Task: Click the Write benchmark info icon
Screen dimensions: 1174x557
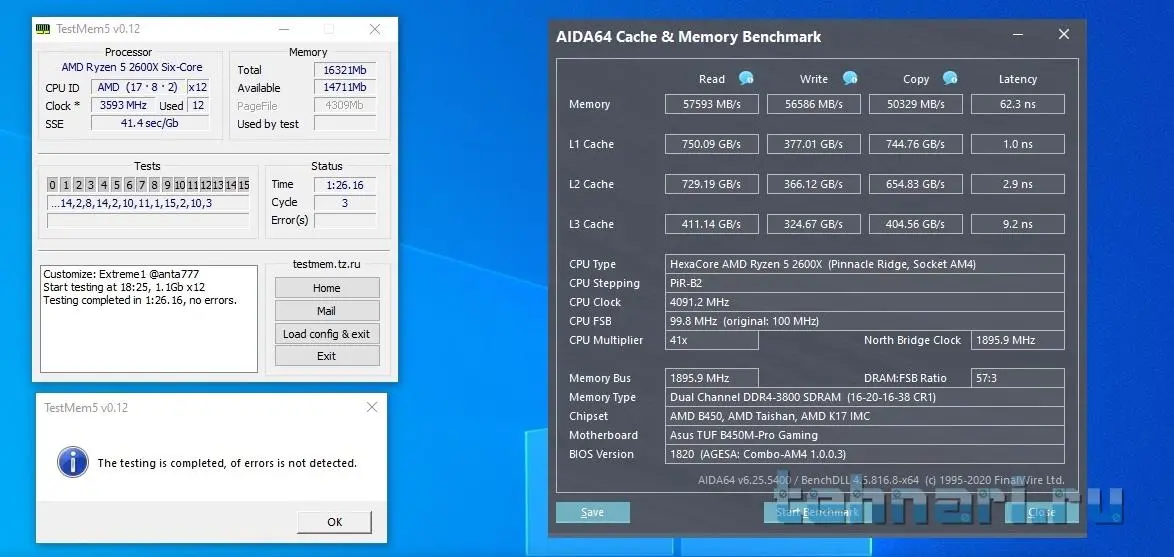Action: [849, 78]
